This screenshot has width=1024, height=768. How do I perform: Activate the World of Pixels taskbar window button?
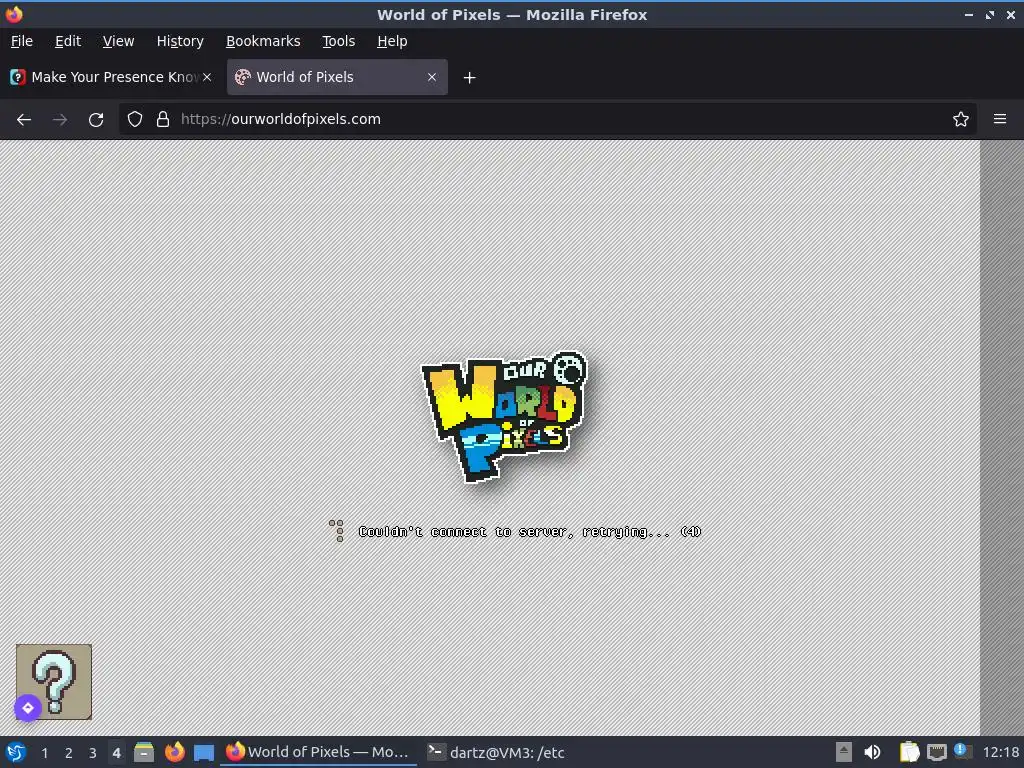[319, 752]
